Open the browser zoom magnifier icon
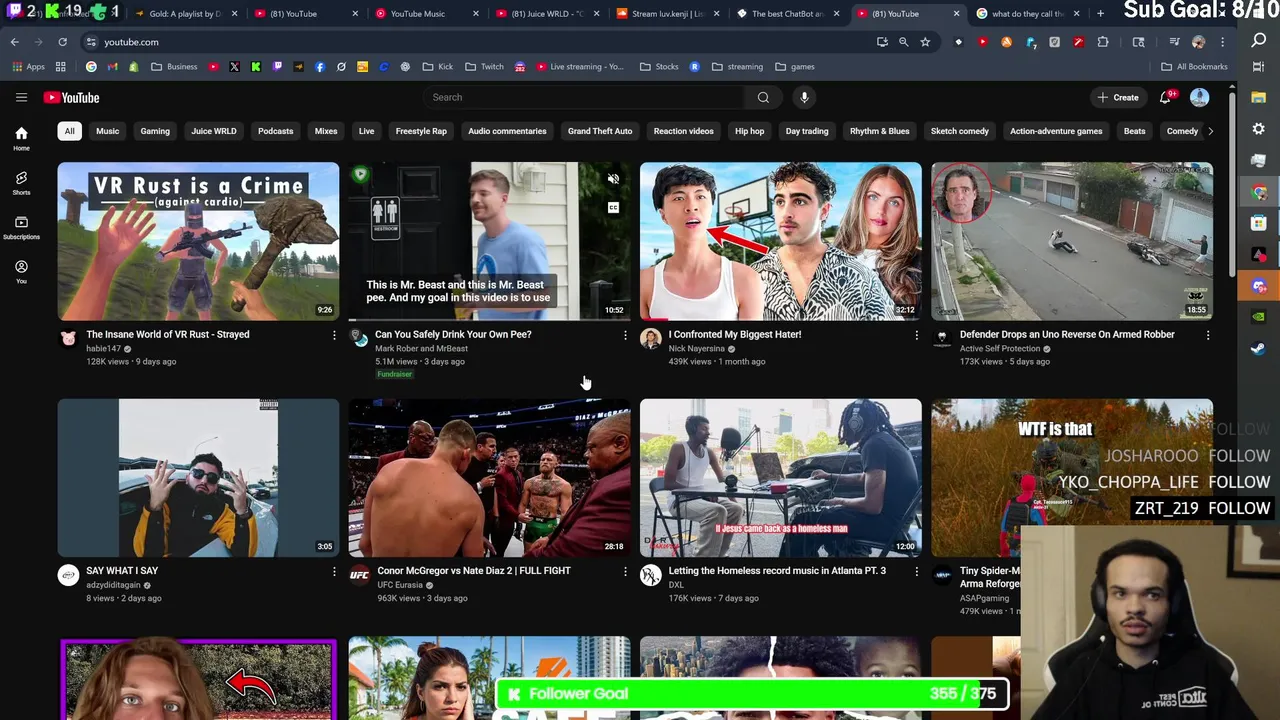 click(903, 42)
